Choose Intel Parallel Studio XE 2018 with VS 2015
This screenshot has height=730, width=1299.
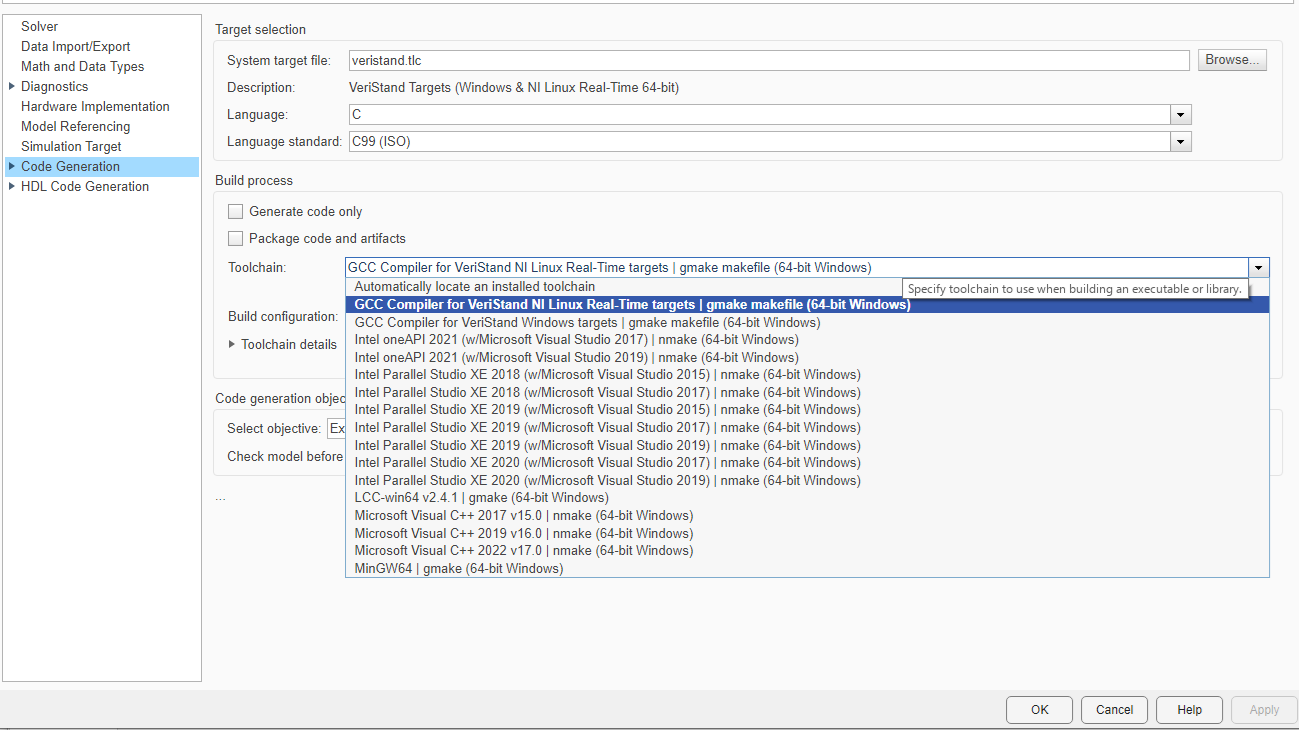(807, 375)
